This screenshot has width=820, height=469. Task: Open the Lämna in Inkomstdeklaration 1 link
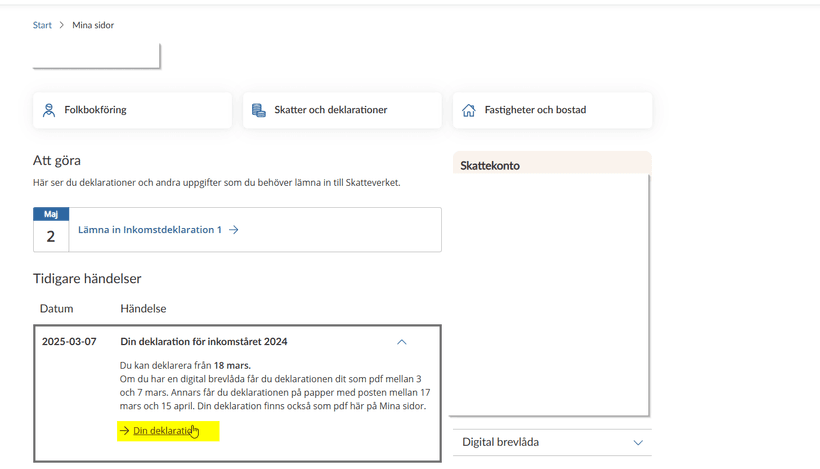point(150,230)
